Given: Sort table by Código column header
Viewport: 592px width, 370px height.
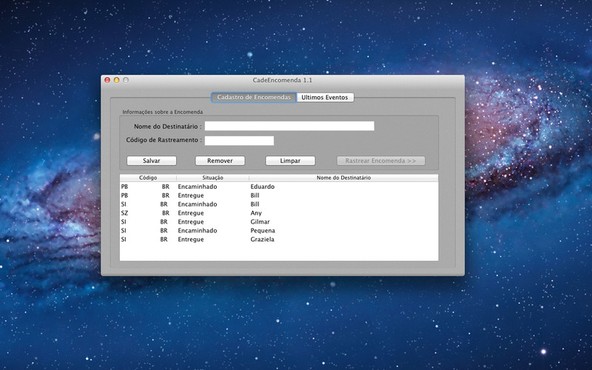Looking at the screenshot, I should click(148, 177).
